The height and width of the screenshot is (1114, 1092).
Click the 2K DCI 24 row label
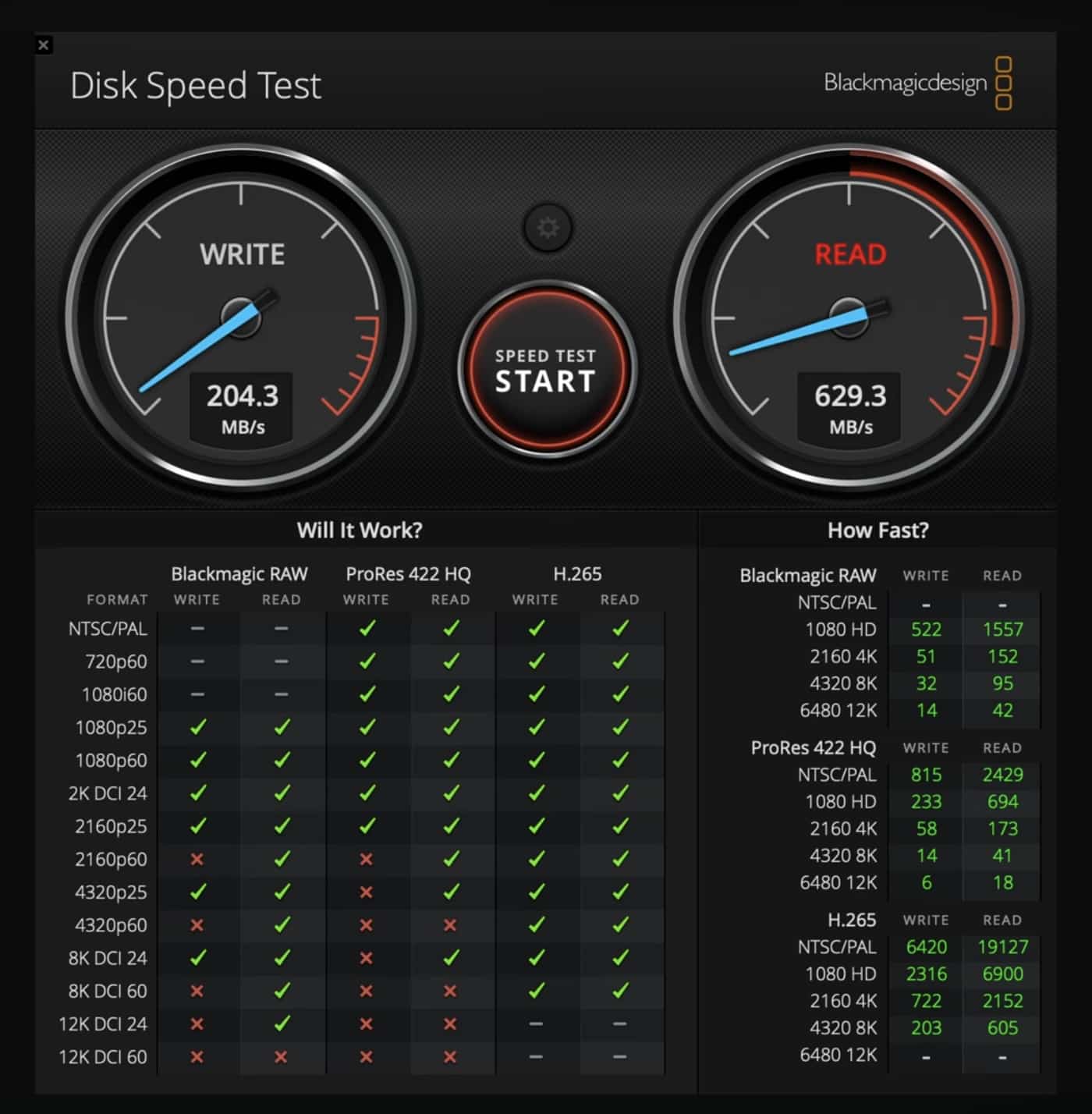click(x=108, y=793)
